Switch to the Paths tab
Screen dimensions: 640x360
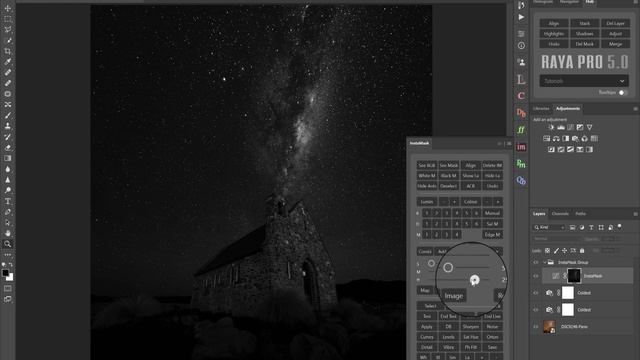click(x=580, y=214)
